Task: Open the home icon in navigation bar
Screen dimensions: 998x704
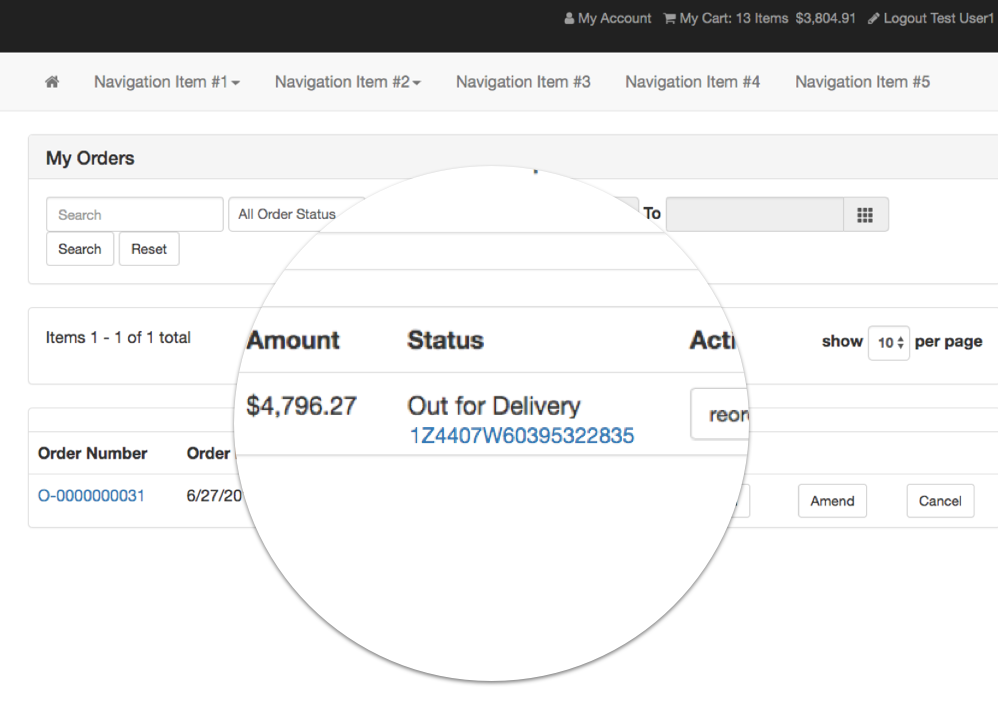Action: [x=52, y=81]
